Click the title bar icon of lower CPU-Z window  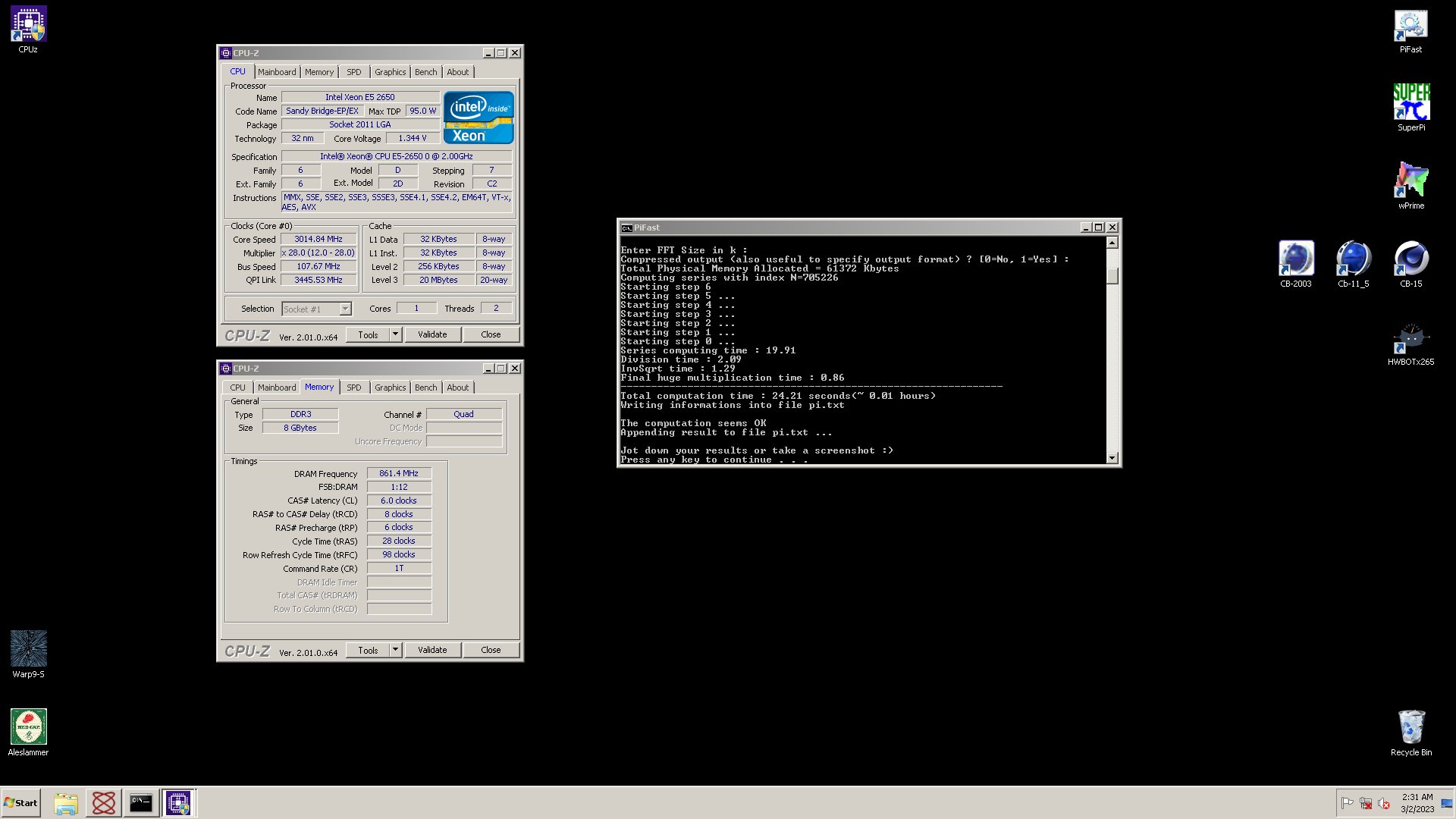pos(225,369)
